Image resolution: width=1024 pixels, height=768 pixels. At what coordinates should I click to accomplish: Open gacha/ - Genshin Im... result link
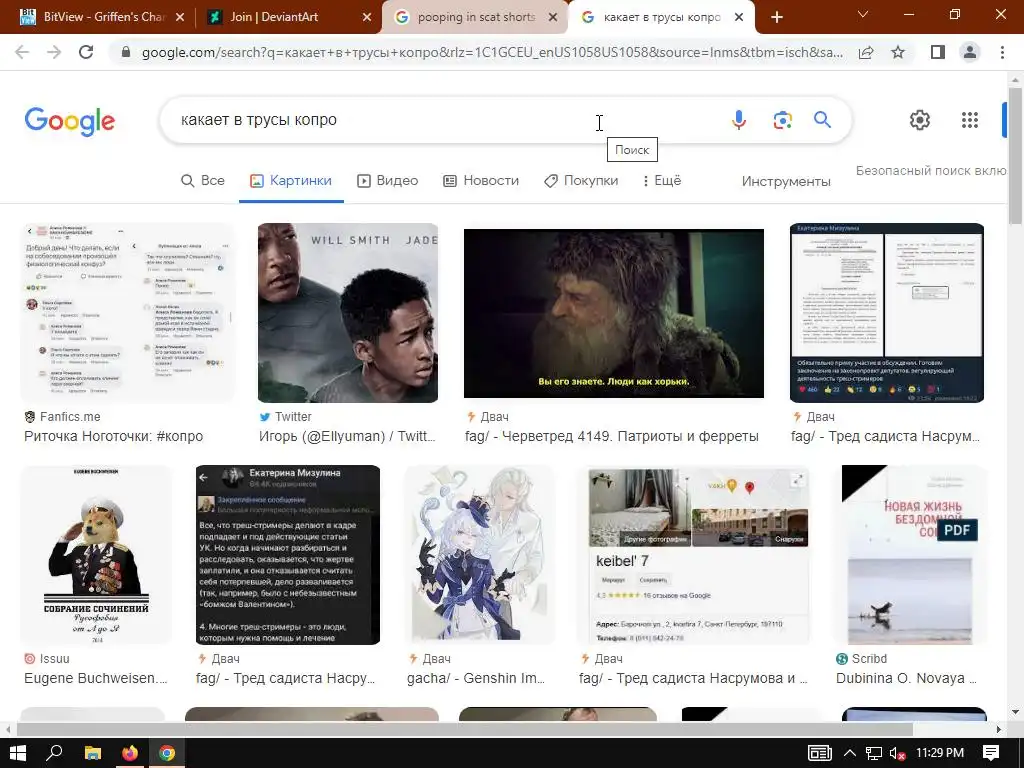(x=475, y=679)
